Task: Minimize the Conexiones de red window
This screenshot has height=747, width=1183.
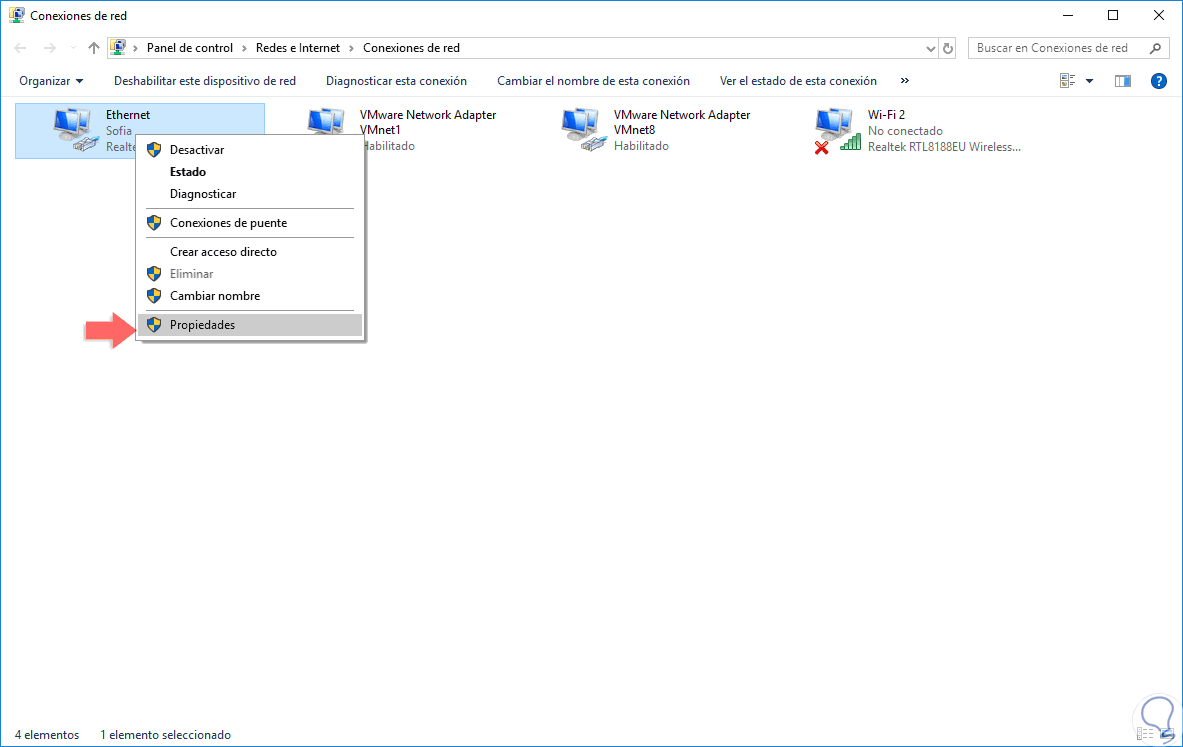Action: point(1068,15)
